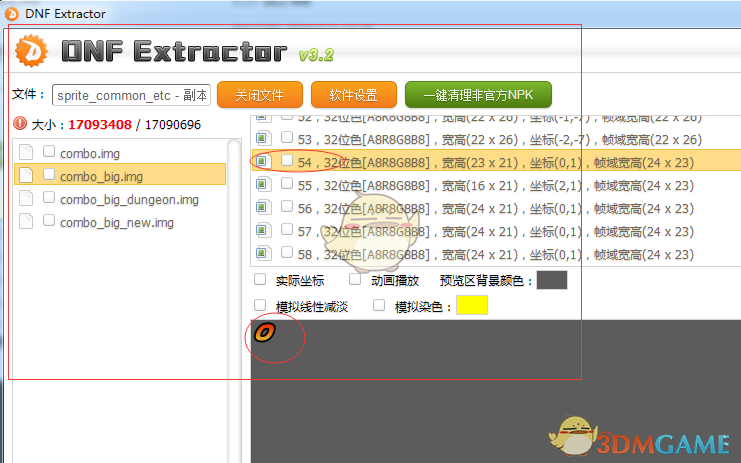Click image icon of frame row 56
This screenshot has height=463, width=741.
pyautogui.click(x=263, y=207)
